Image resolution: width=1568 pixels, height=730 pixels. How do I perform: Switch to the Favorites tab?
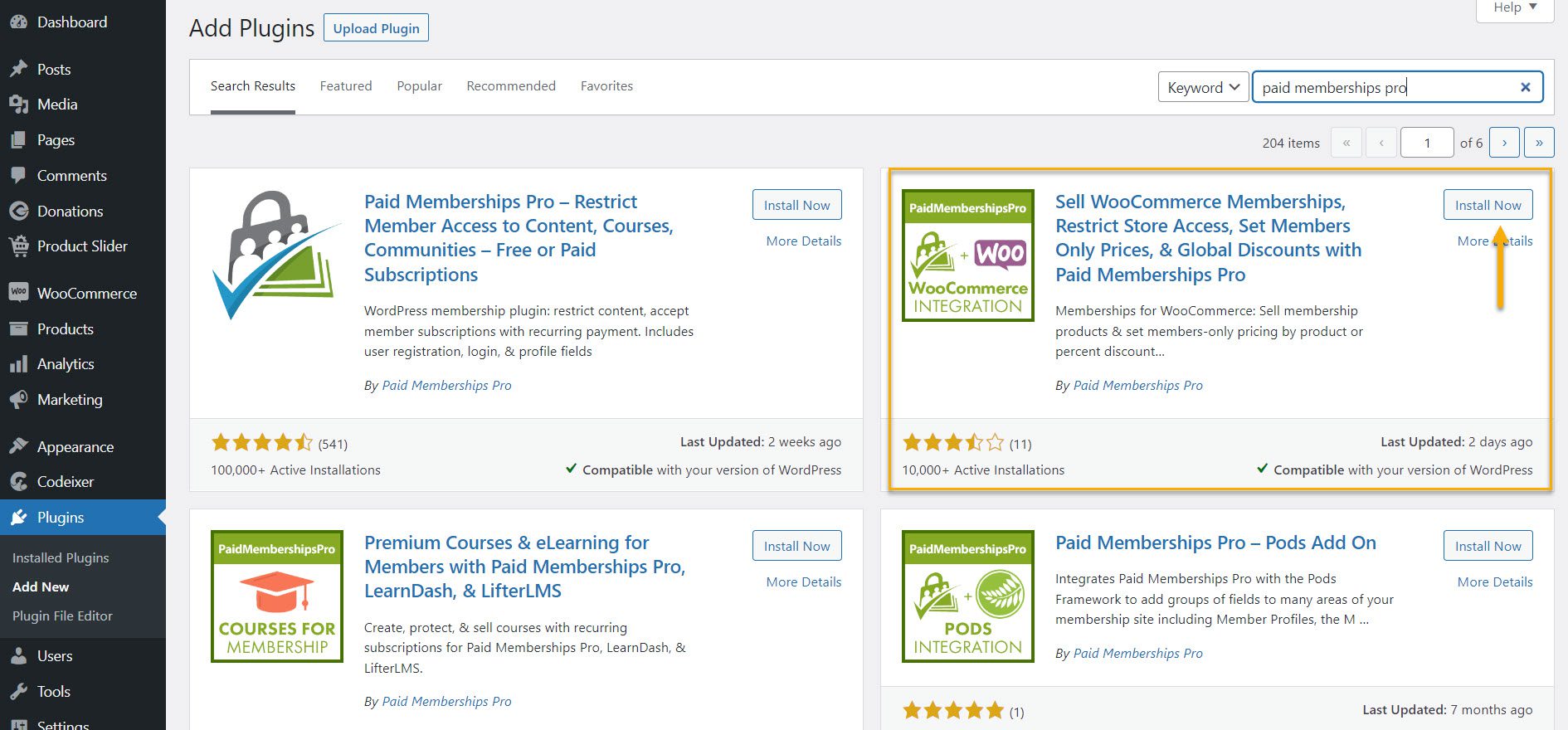[x=606, y=86]
